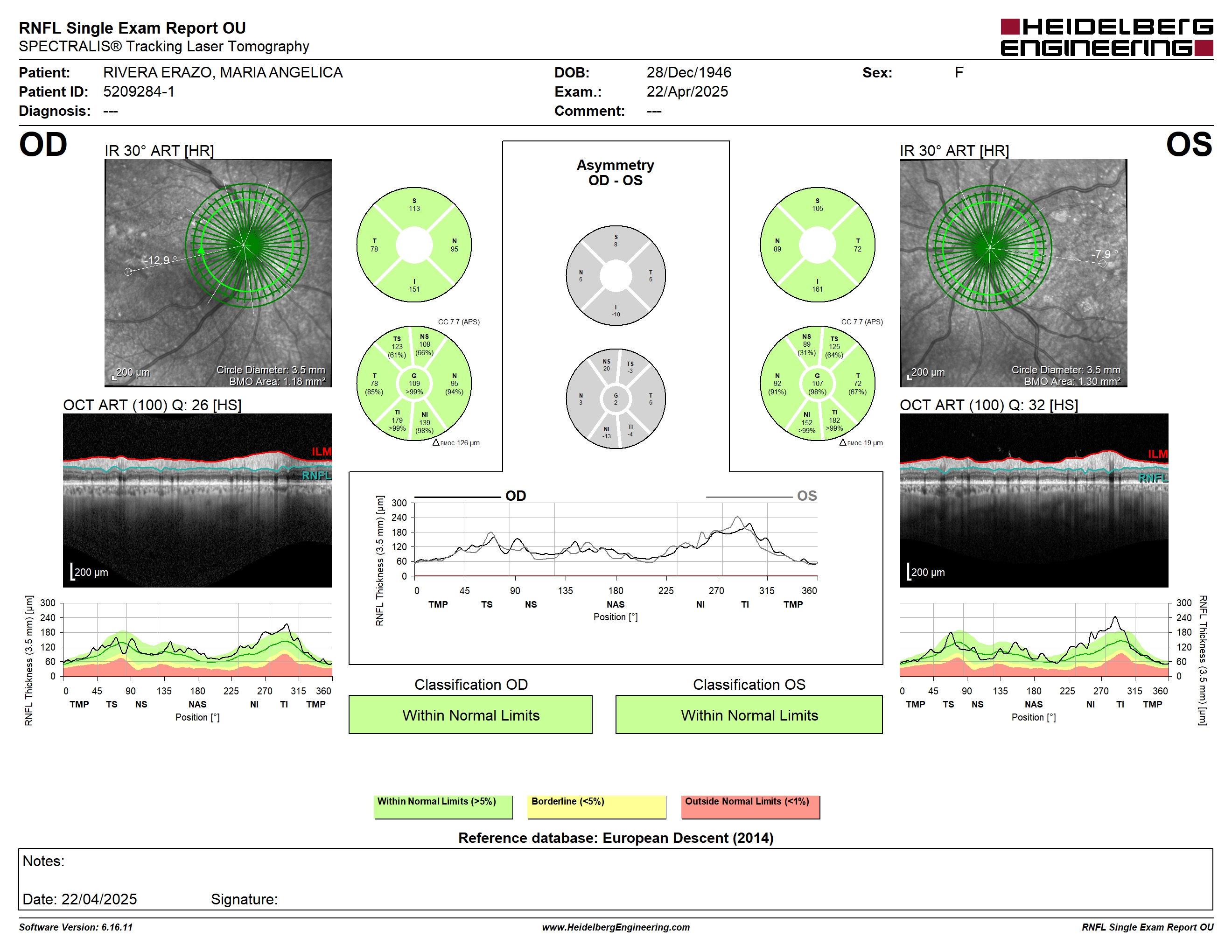This screenshot has width=1232, height=952.
Task: Click the Sex value F
Action: click(x=959, y=73)
